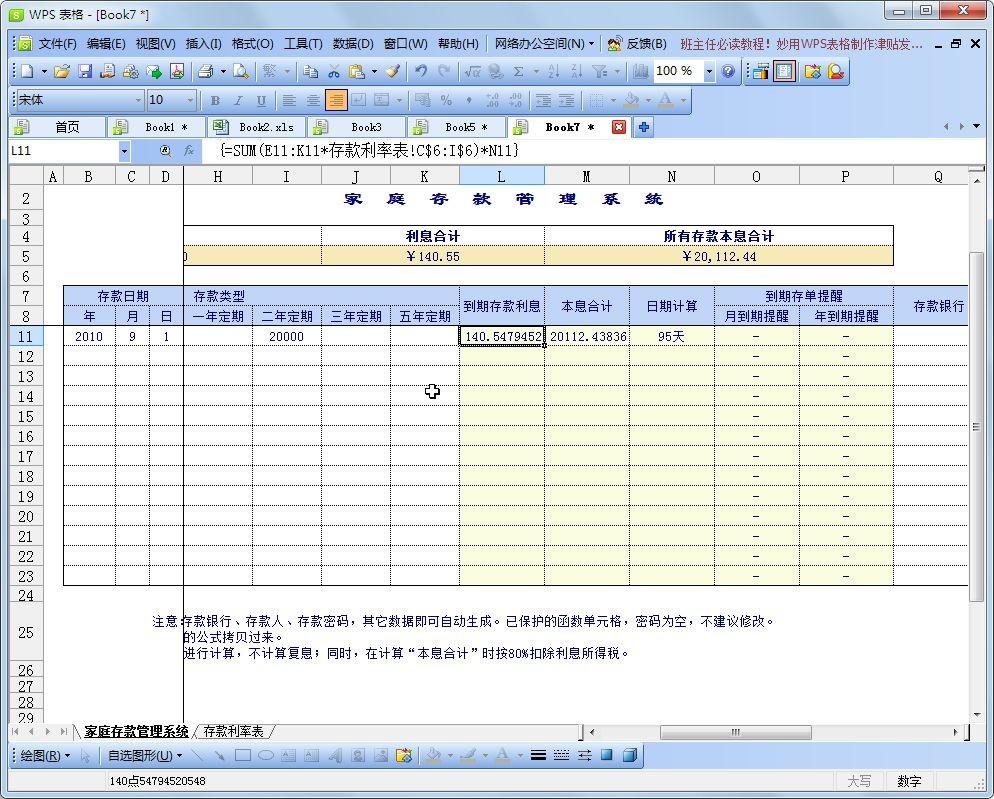Click the Save floppy disk icon
The height and width of the screenshot is (799, 994).
(85, 72)
